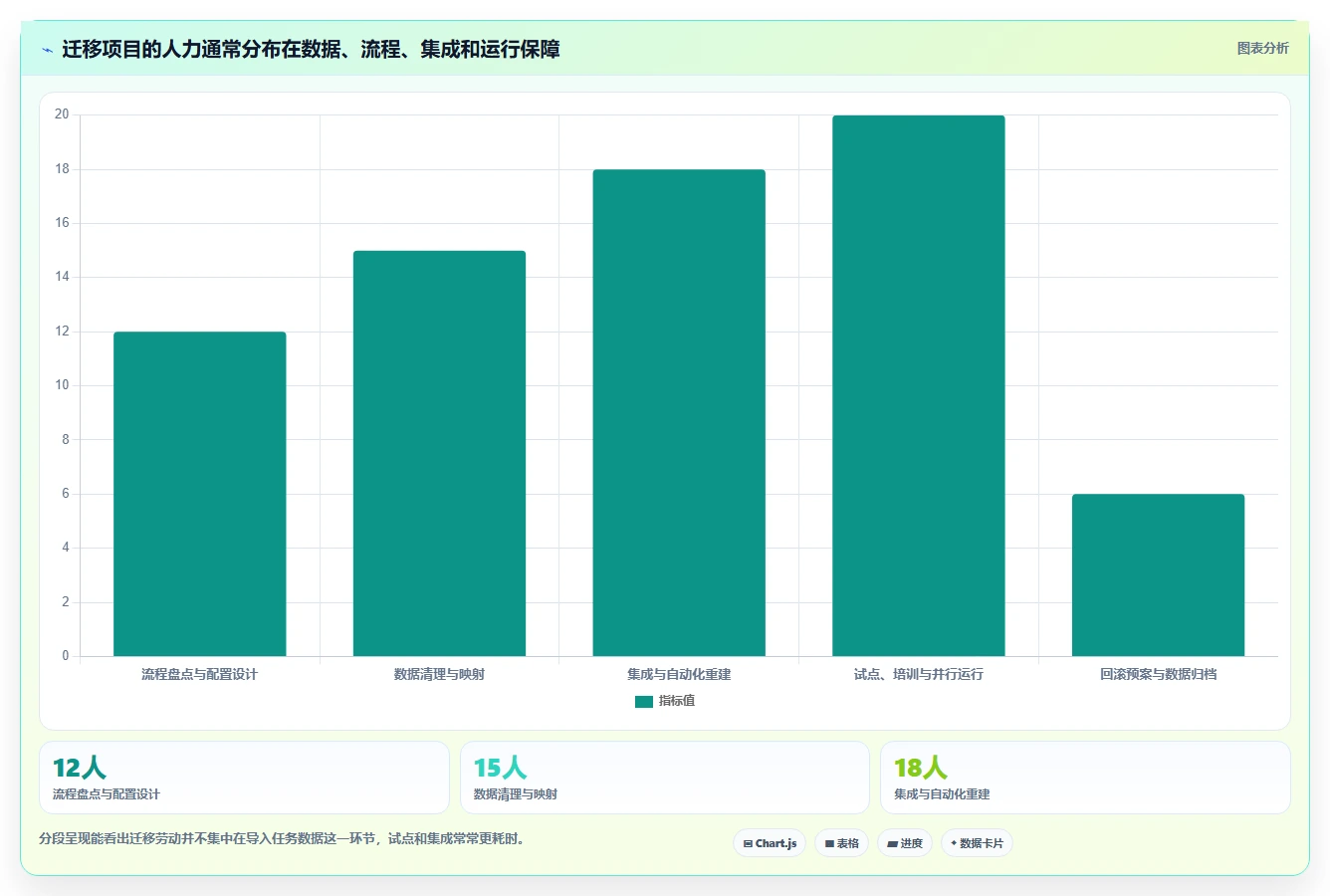Click the Chart.js tag chip
The width and height of the screenshot is (1330, 896).
[770, 843]
